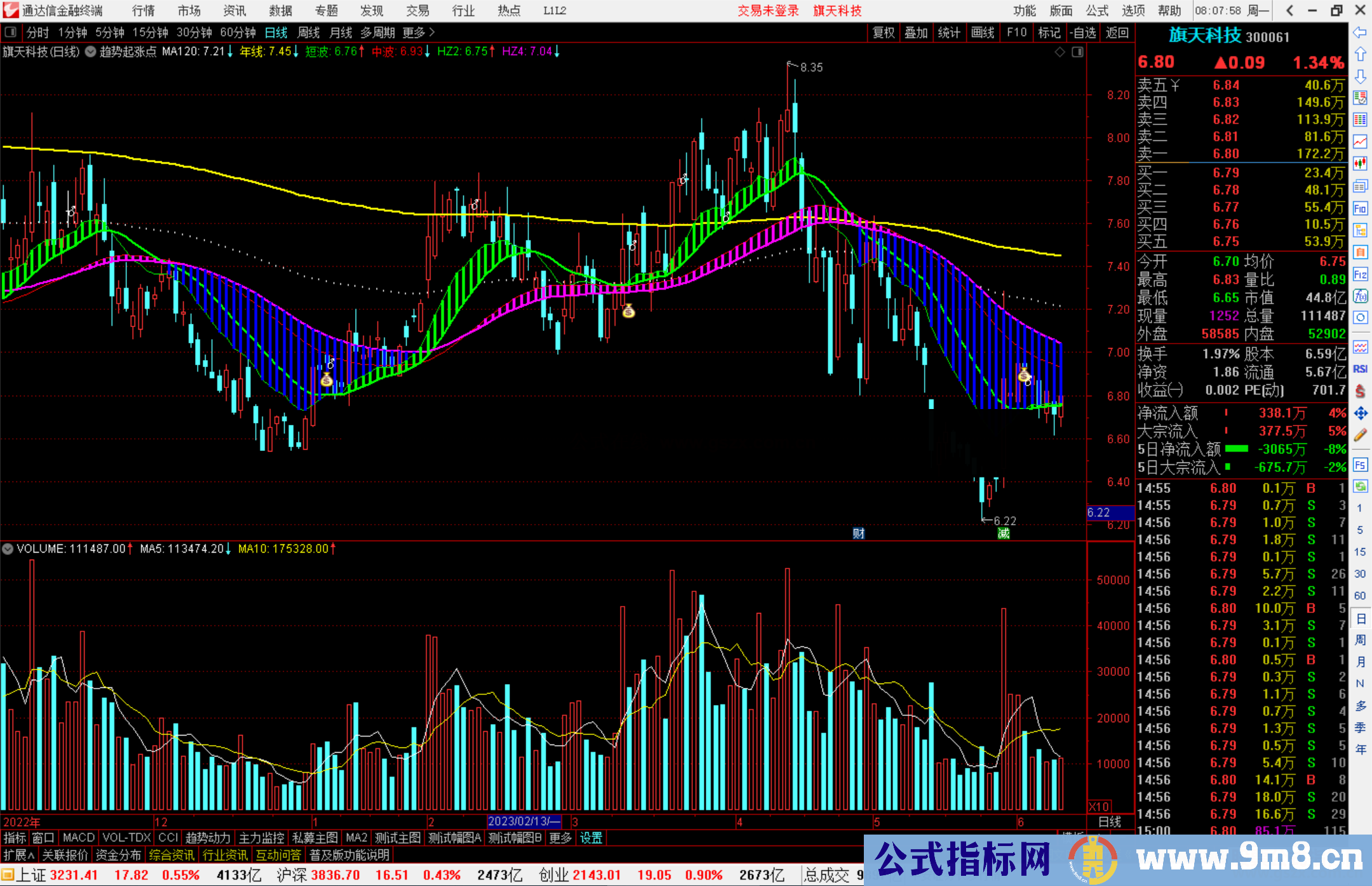
Task: Expand the 更多 periods chevron
Action: pyautogui.click(x=432, y=32)
